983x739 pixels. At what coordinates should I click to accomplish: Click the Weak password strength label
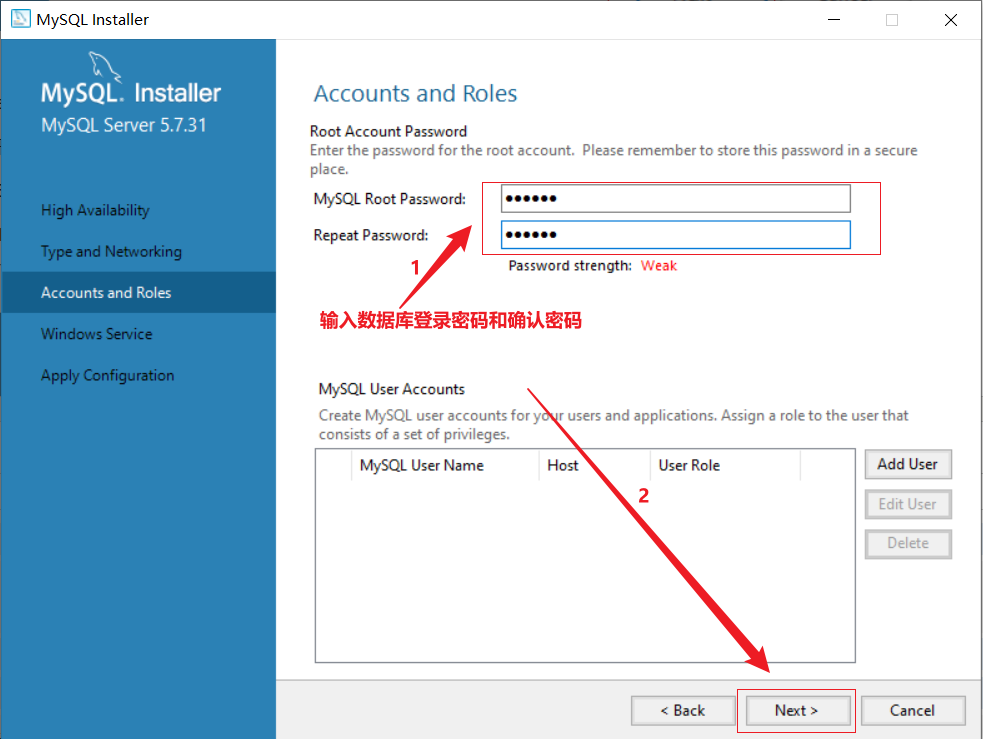point(659,266)
